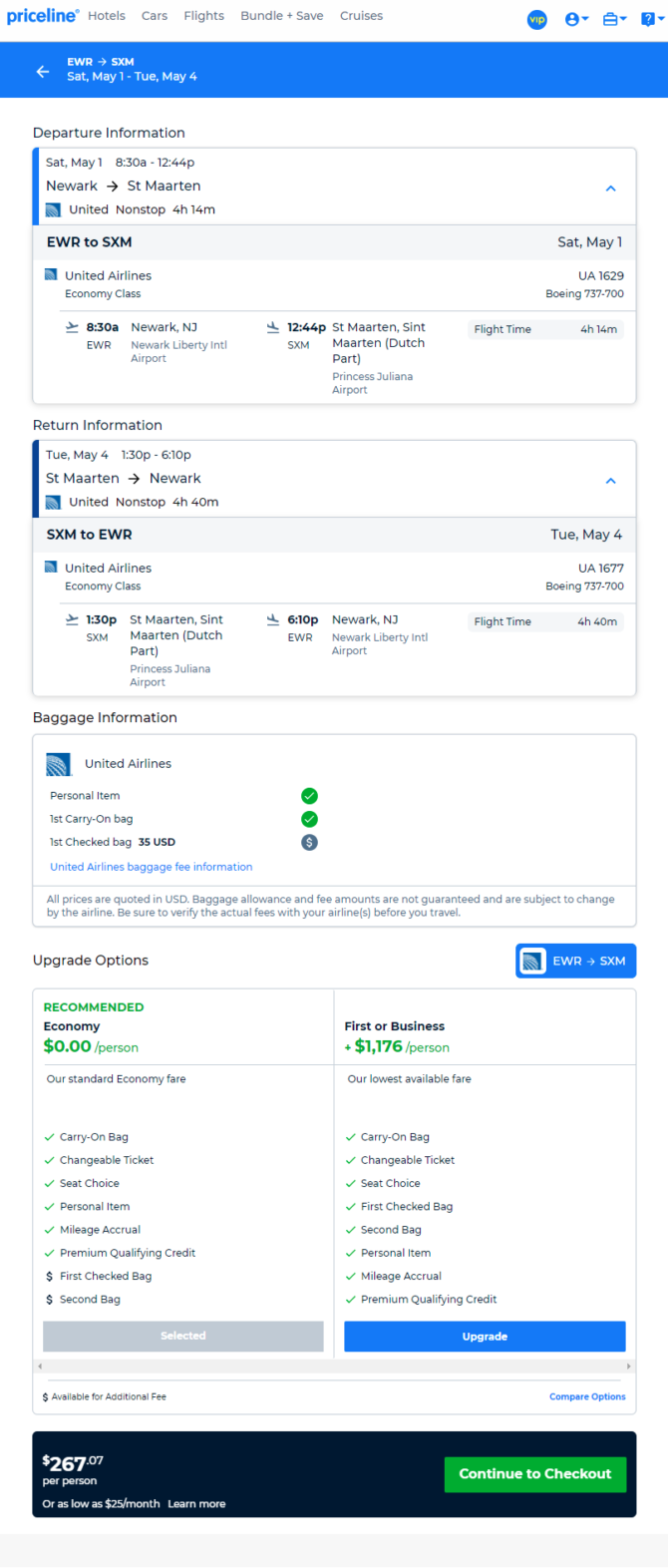Go back using the header arrow
The image size is (668, 1568).
pos(43,71)
